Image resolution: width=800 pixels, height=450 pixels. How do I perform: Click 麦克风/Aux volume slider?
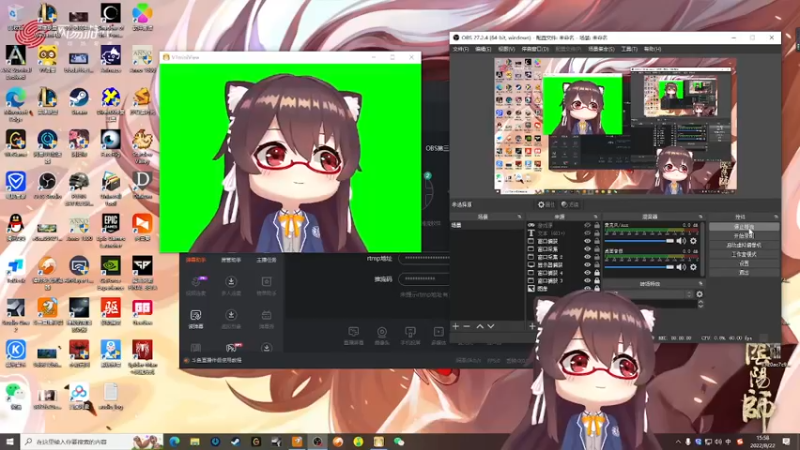pyautogui.click(x=639, y=241)
